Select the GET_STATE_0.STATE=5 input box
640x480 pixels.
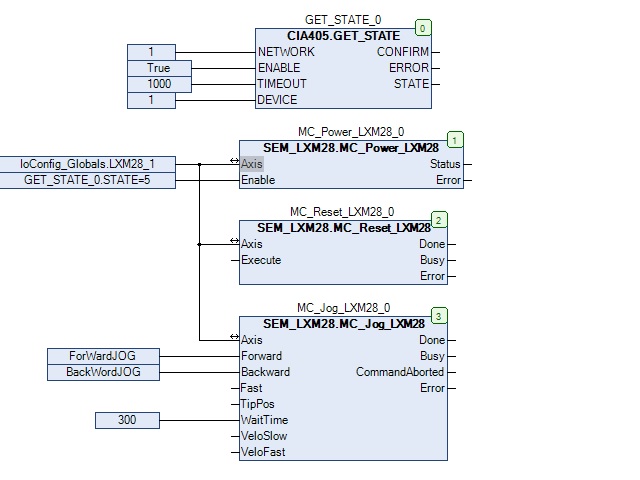tap(87, 180)
